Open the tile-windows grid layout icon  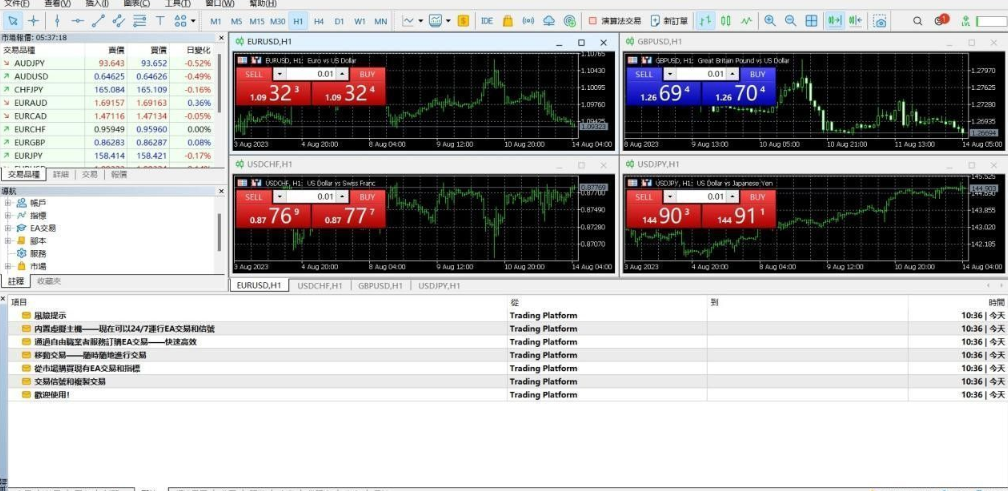coord(811,20)
